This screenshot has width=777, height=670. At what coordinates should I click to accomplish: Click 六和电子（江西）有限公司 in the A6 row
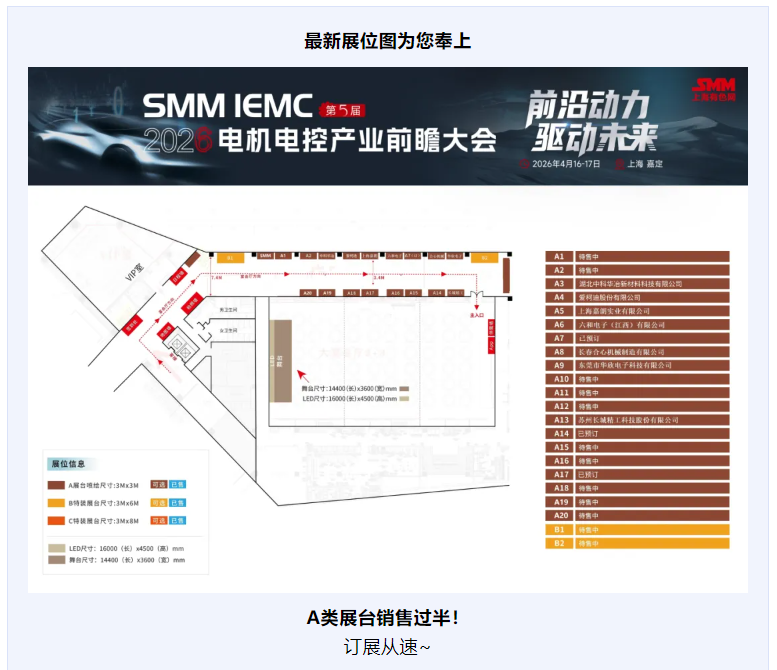point(622,325)
